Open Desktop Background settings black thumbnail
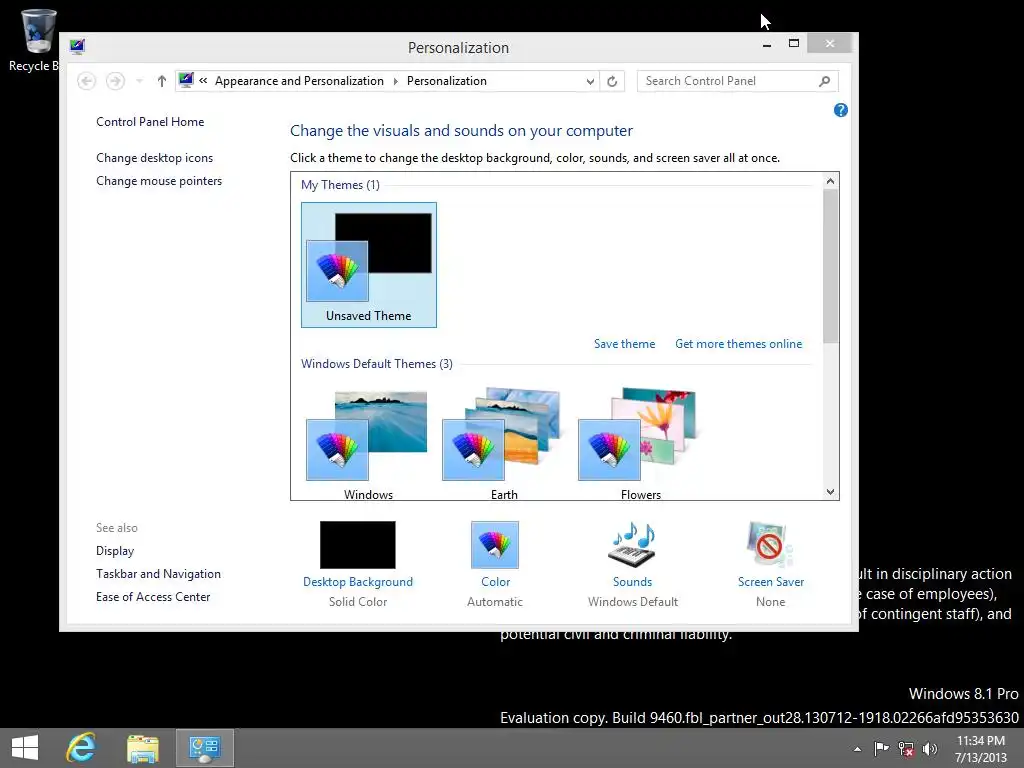The image size is (1024, 768). tap(358, 545)
